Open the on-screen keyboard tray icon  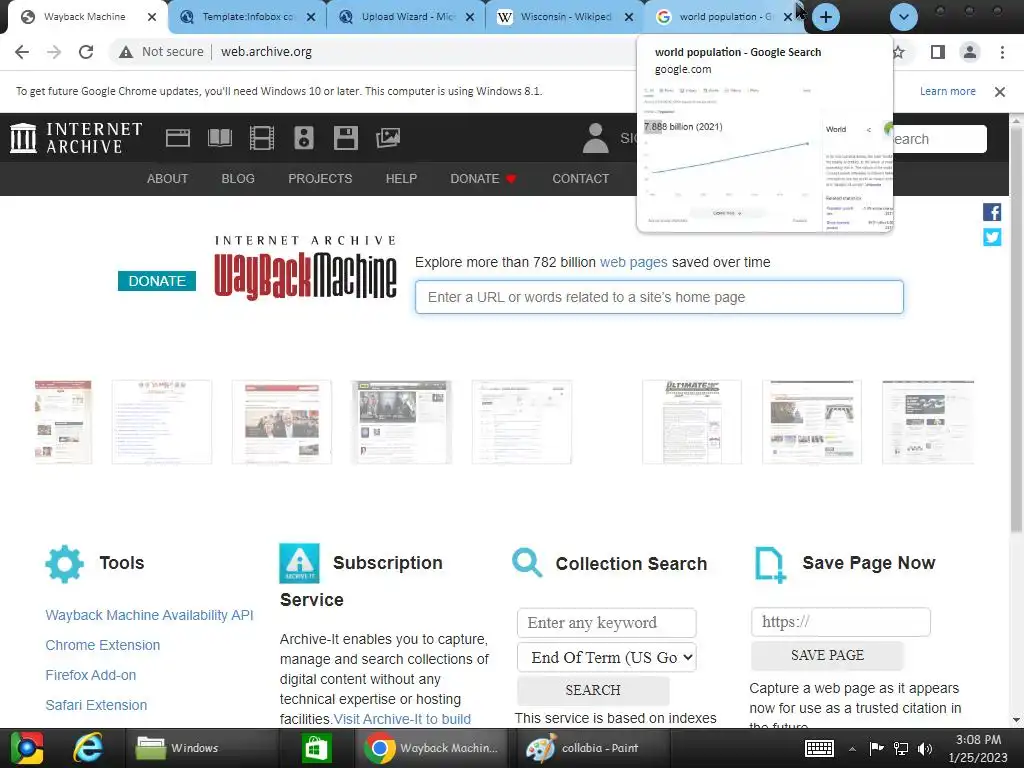coord(819,748)
